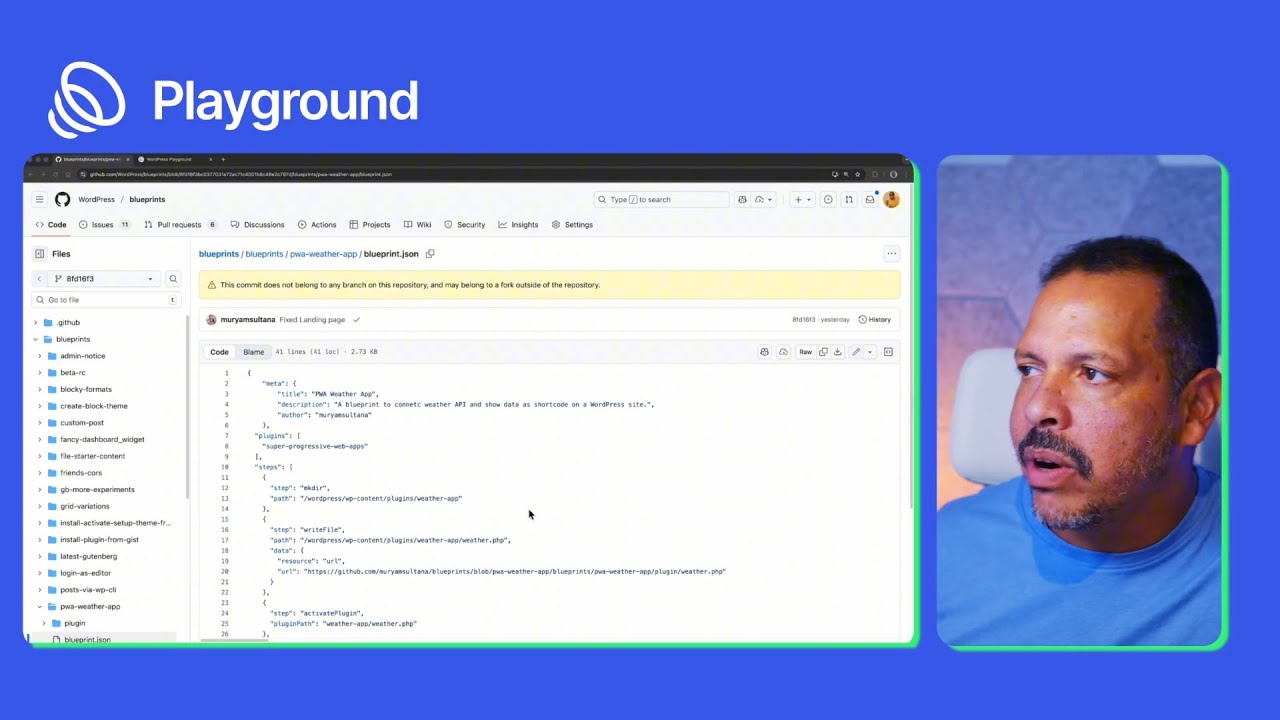The image size is (1280, 720).
Task: Select blueprint.json in the file tree
Action: [87, 639]
